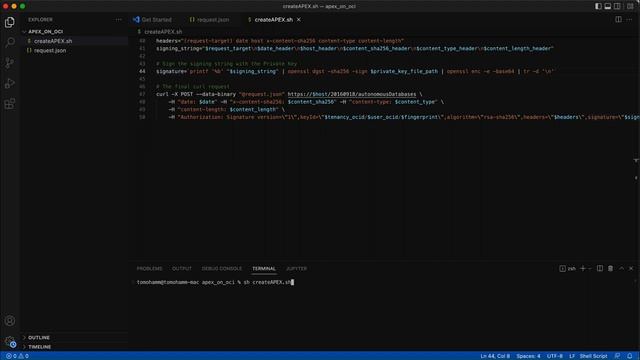Viewport: 640px width, 360px height.
Task: Click the createAPEX.sh breadcrumb
Action: click(163, 31)
